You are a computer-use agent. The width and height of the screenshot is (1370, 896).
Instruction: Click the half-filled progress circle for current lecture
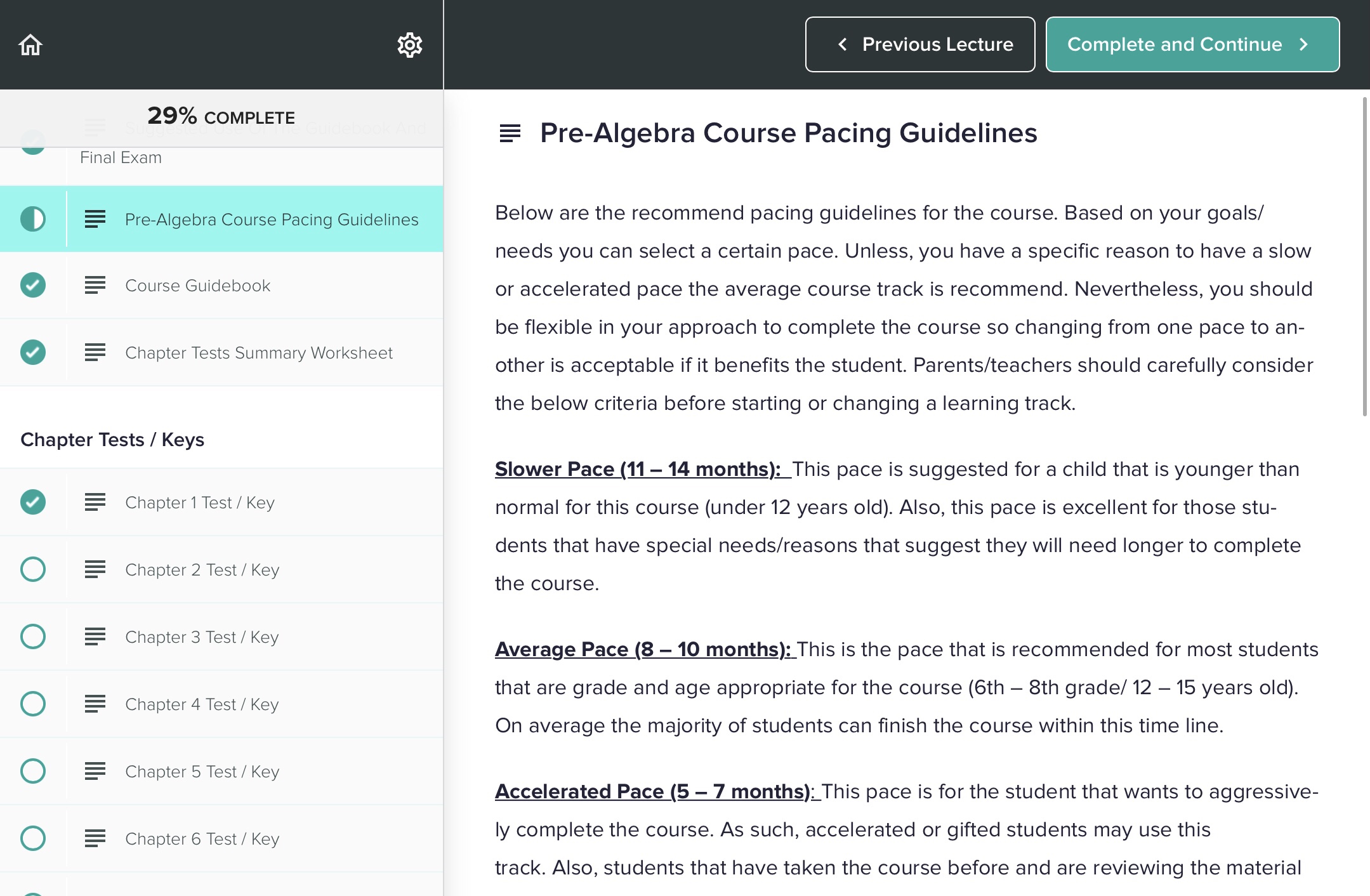click(x=32, y=219)
